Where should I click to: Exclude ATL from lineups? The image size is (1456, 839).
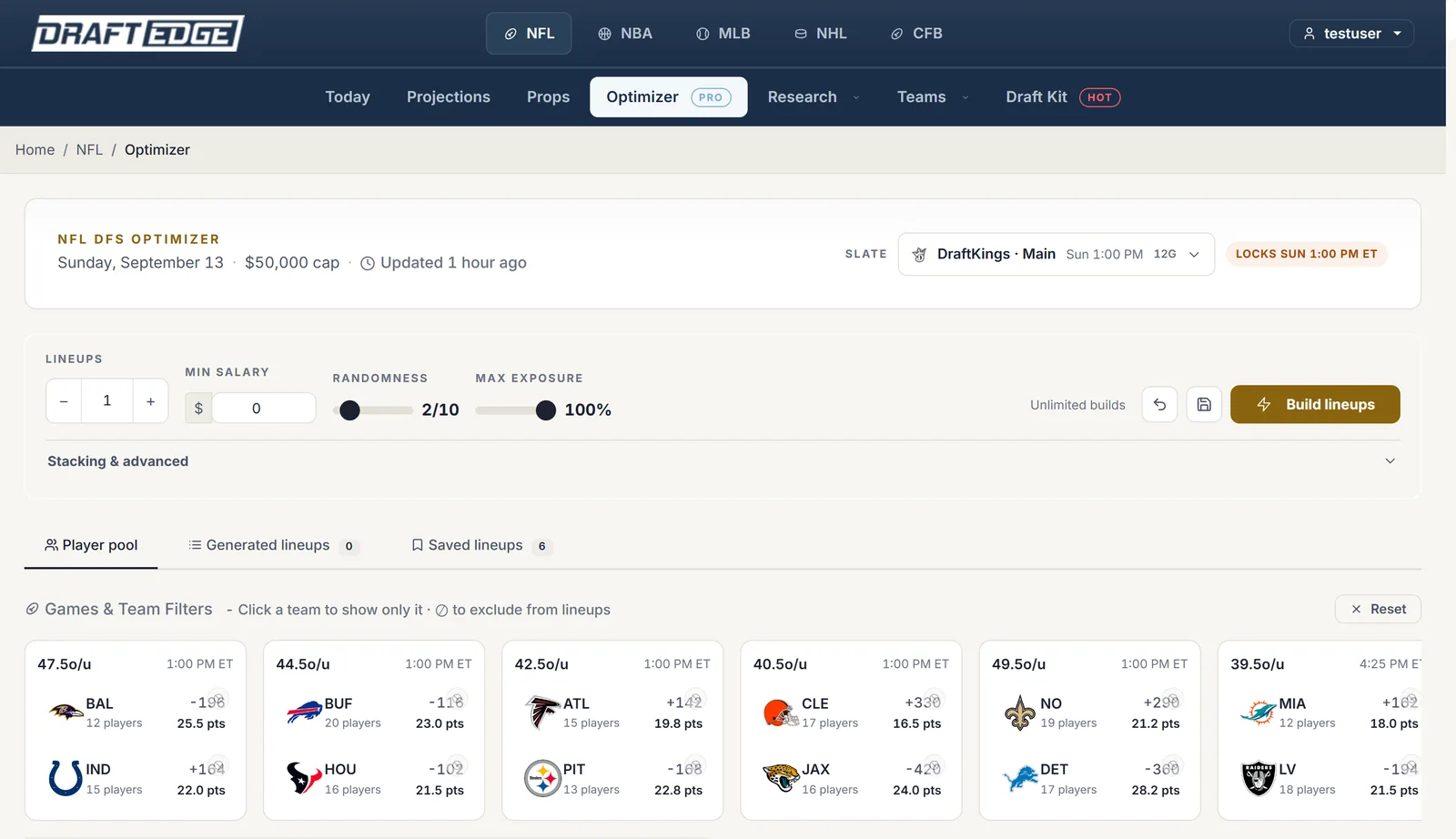(694, 700)
